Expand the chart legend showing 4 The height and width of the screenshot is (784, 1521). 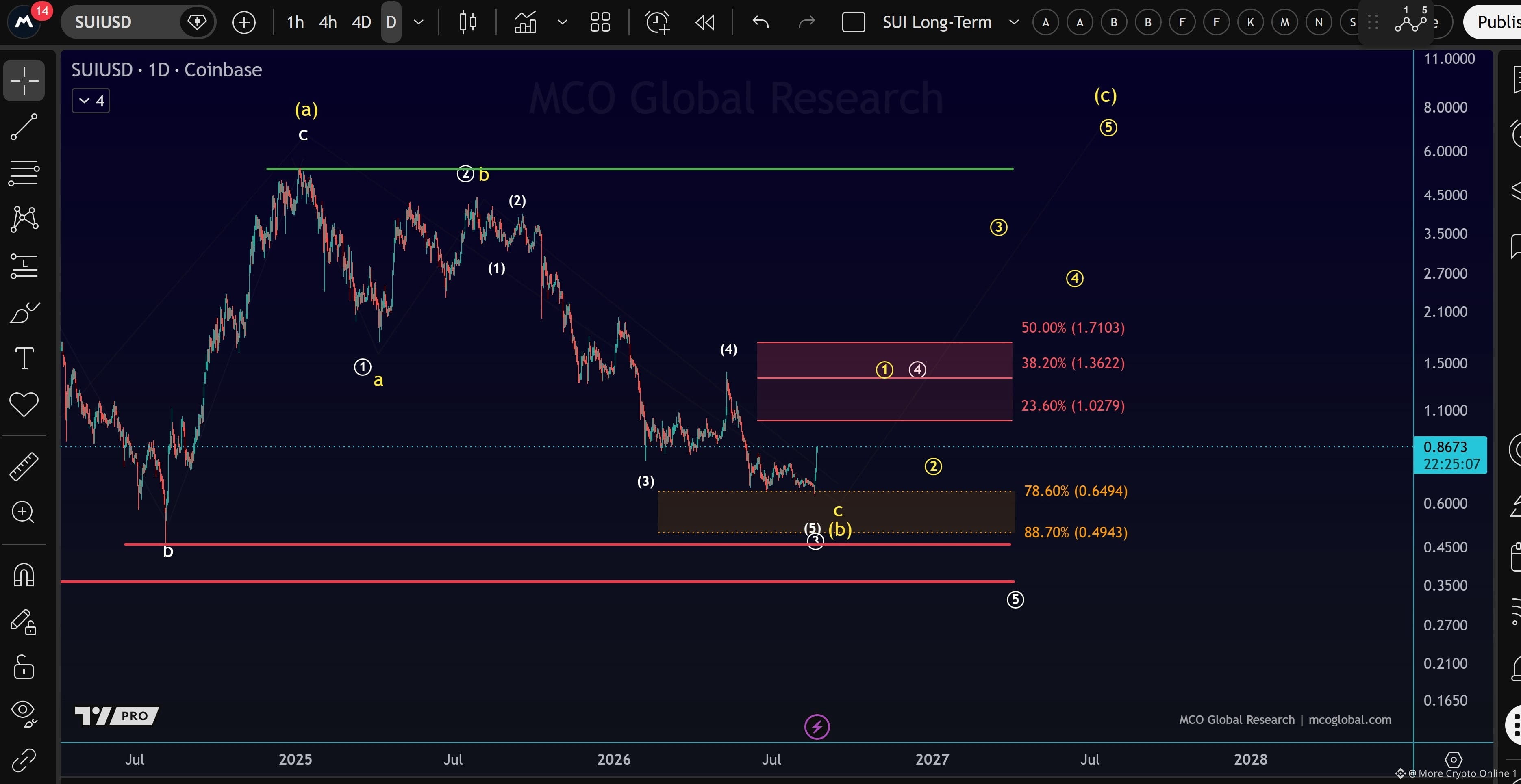pyautogui.click(x=91, y=101)
